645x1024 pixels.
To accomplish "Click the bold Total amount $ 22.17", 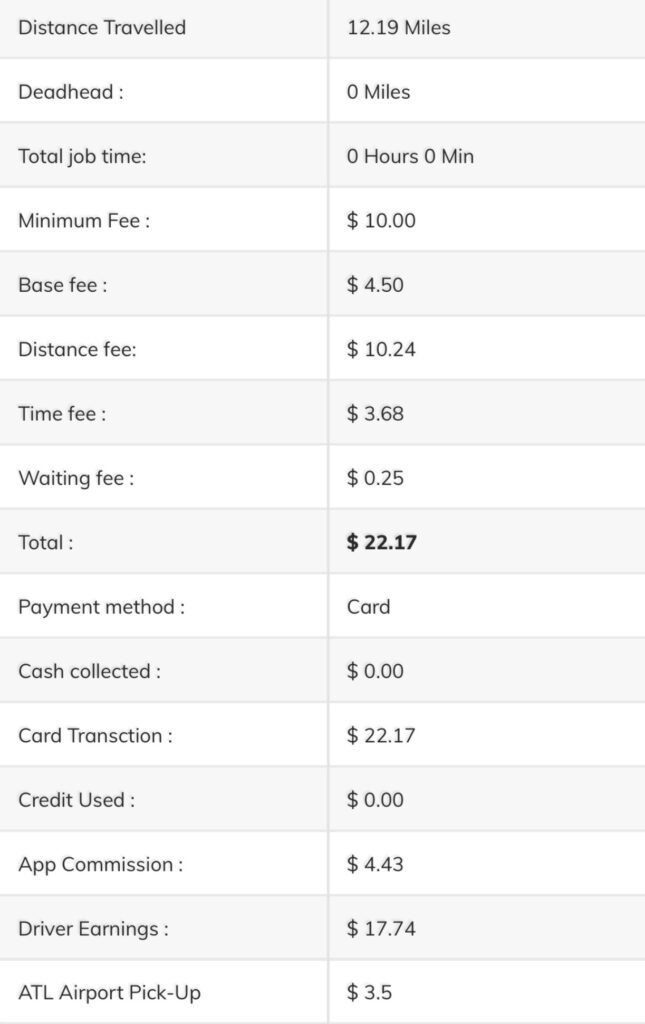I will [381, 542].
